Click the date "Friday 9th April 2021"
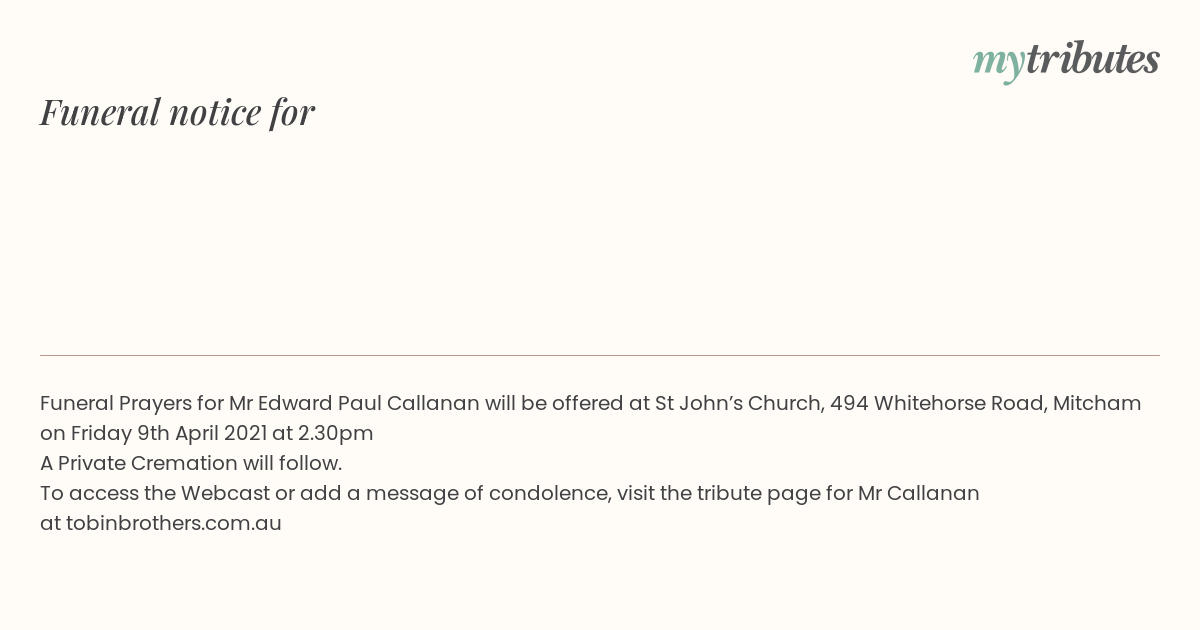The height and width of the screenshot is (630, 1200). 169,433
